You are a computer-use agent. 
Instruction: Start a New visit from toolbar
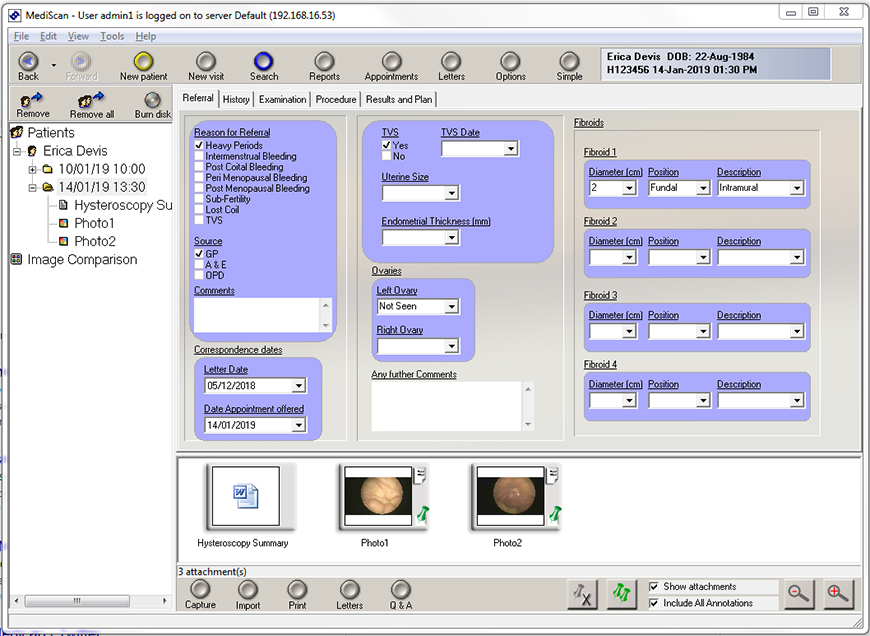pyautogui.click(x=206, y=61)
